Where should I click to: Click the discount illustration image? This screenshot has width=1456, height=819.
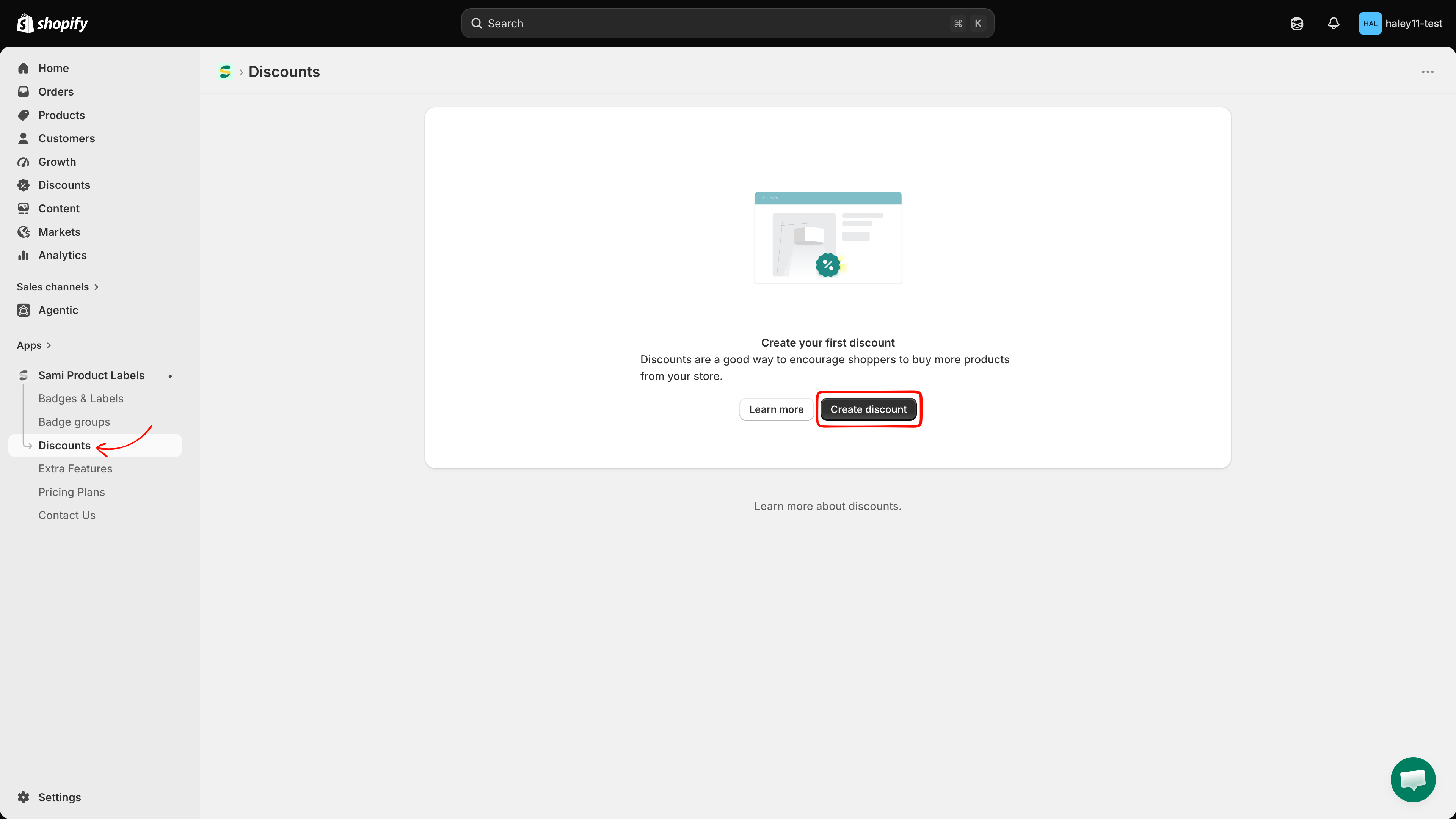tap(827, 237)
